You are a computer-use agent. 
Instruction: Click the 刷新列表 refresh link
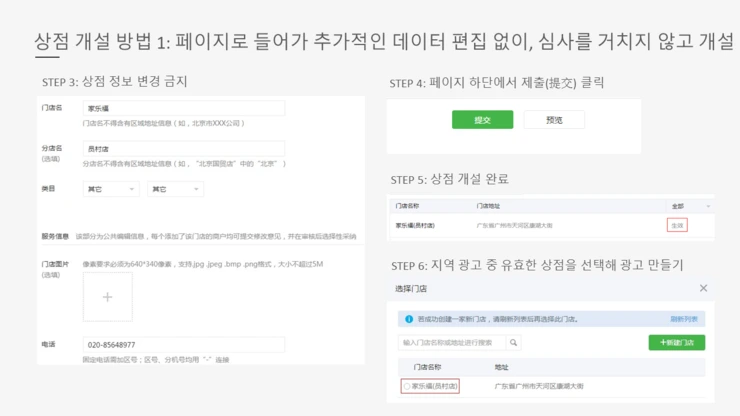[684, 319]
